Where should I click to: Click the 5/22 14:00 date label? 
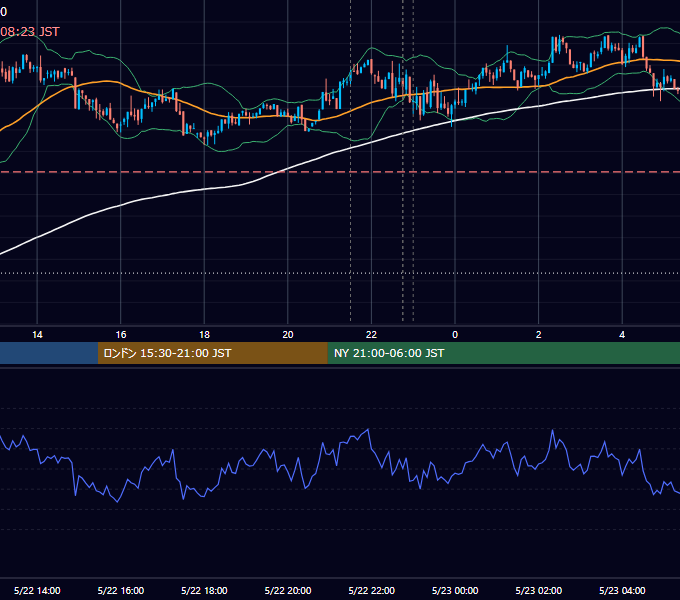click(37, 590)
